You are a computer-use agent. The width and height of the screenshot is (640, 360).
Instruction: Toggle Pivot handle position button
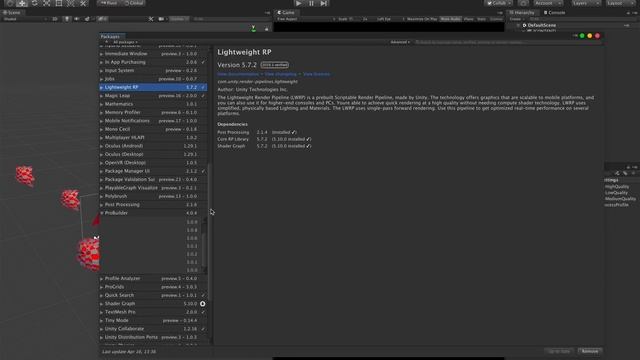109,3
